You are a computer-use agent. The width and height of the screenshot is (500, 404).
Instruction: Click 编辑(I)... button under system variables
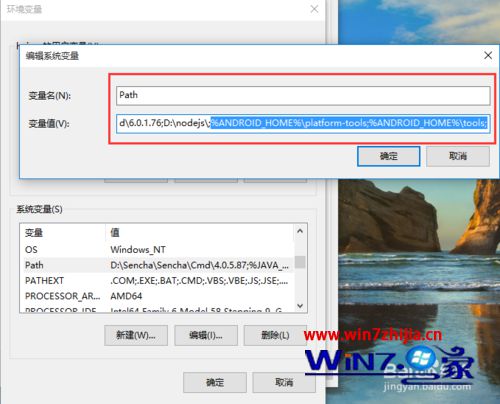click(206, 335)
